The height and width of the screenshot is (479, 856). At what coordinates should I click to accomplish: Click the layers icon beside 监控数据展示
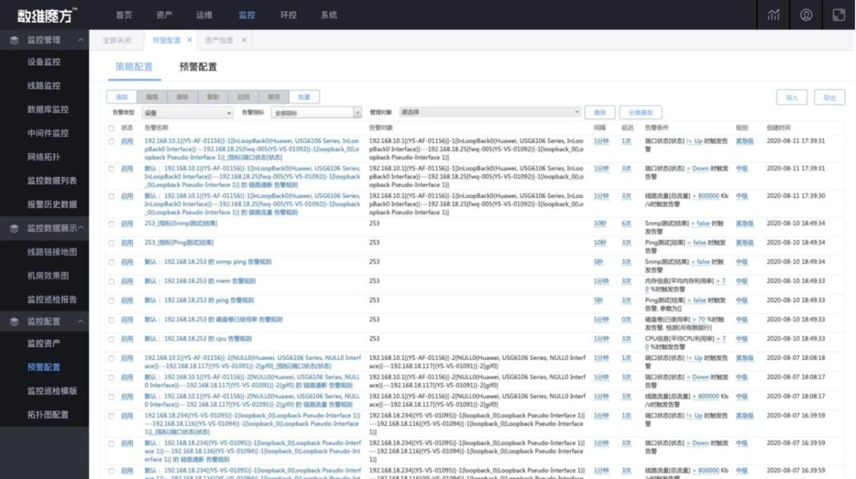coord(14,228)
